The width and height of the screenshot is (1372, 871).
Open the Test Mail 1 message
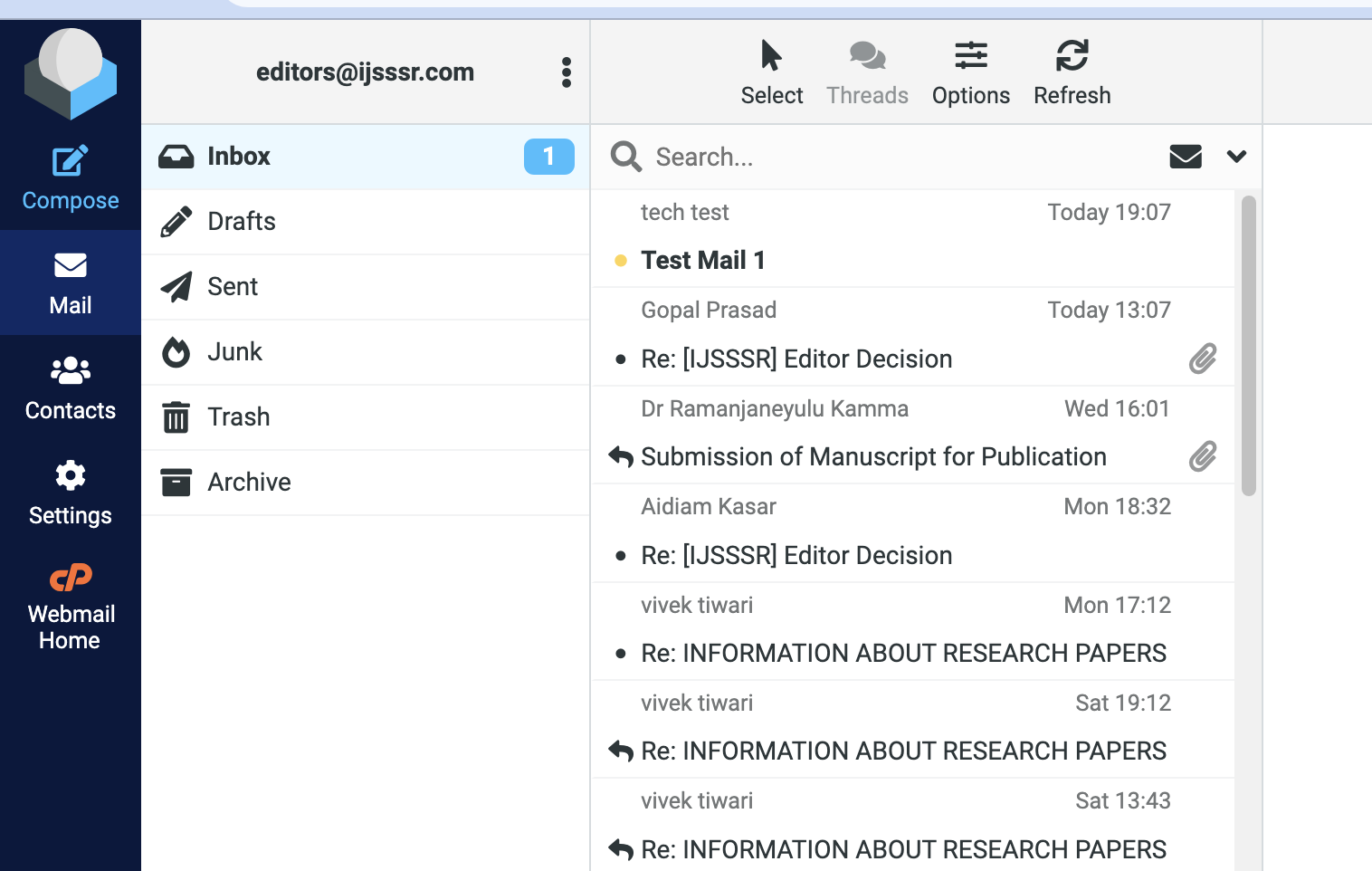click(703, 261)
